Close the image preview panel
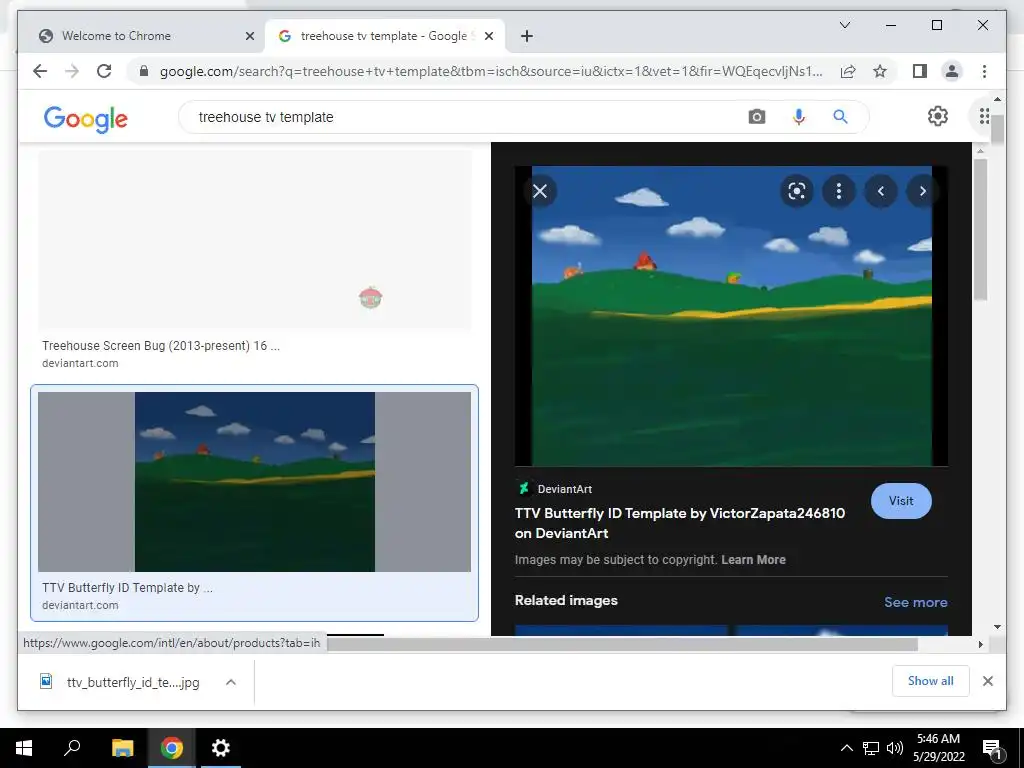This screenshot has width=1024, height=768. [539, 191]
